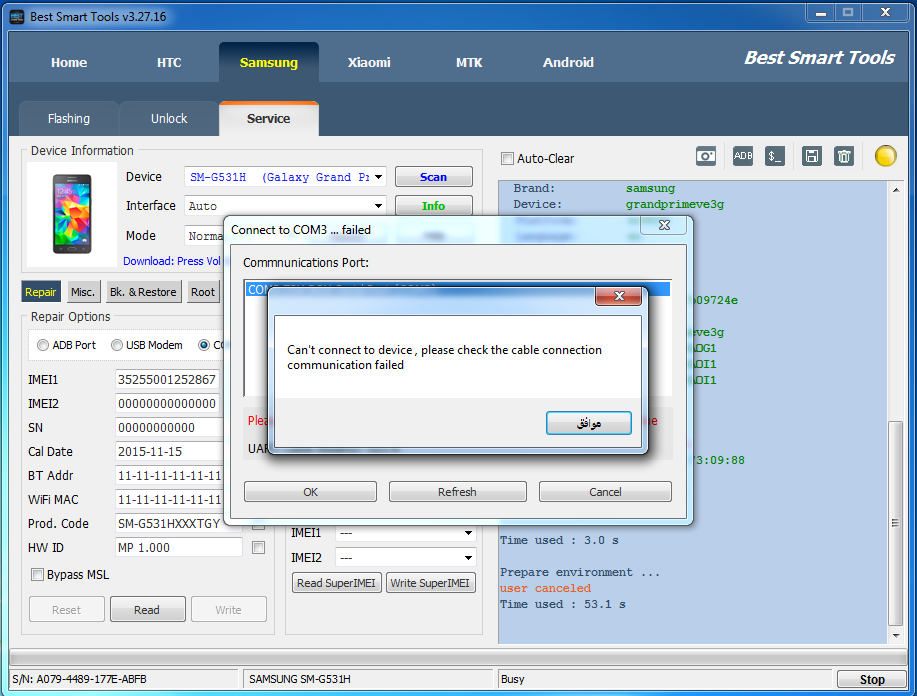Tick the checkbox beside HW ID

pyautogui.click(x=258, y=547)
